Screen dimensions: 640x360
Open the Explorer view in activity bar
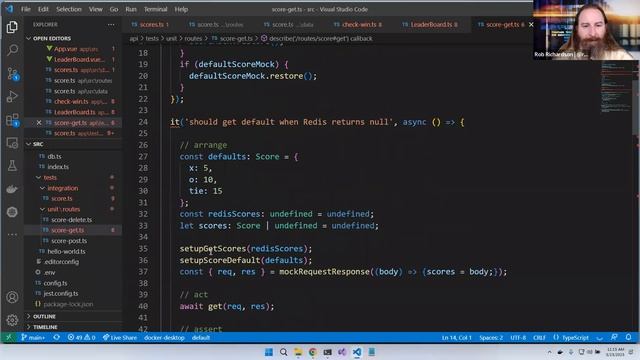click(12, 27)
